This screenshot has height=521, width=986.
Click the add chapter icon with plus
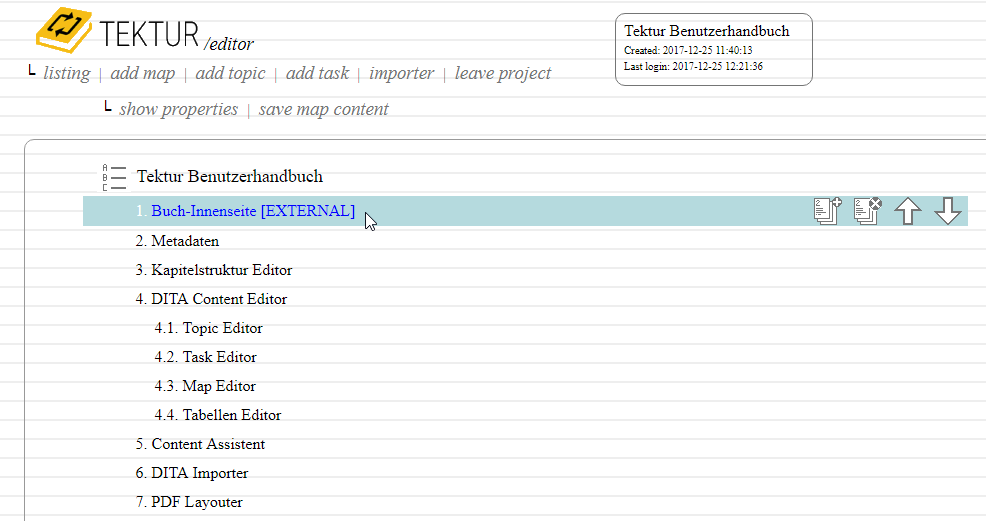tap(827, 211)
